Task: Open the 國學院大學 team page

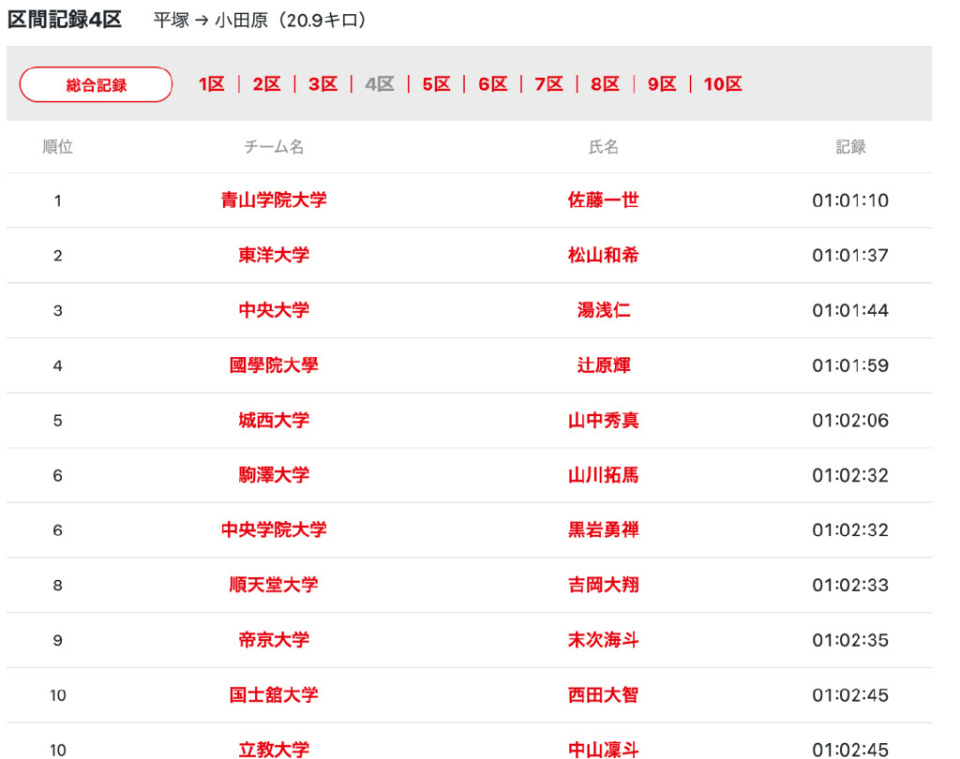Action: pyautogui.click(x=274, y=365)
